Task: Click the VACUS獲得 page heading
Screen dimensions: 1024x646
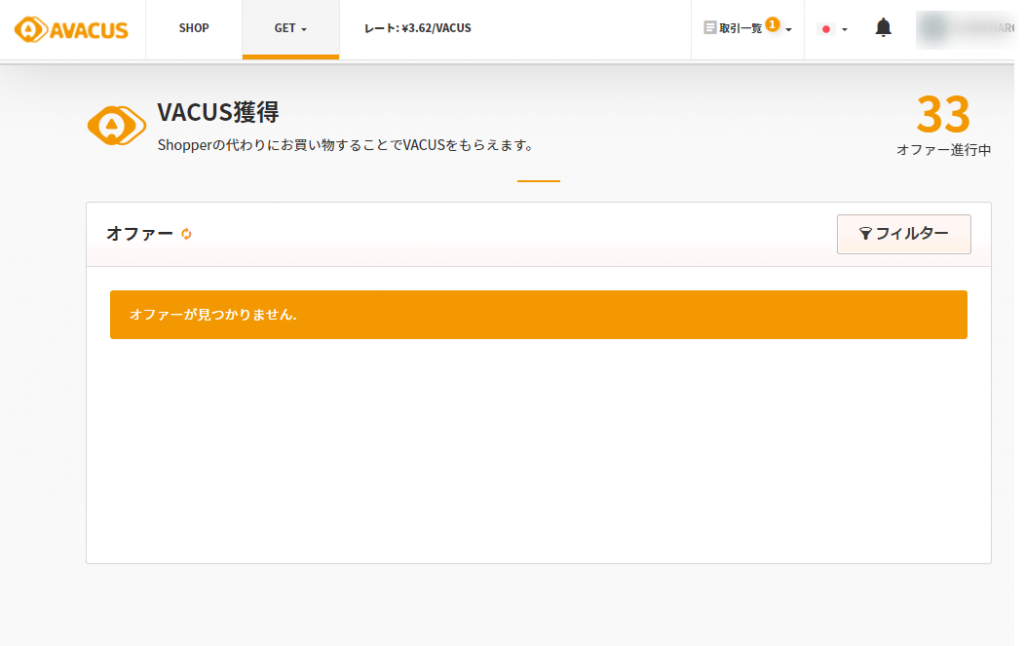Action: pos(218,112)
